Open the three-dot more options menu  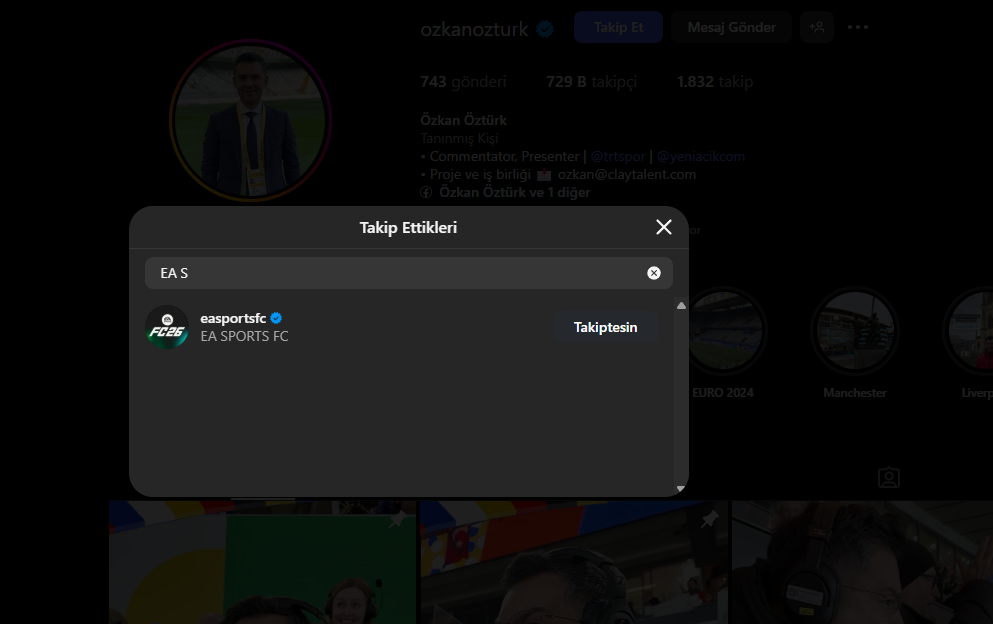pyautogui.click(x=857, y=27)
